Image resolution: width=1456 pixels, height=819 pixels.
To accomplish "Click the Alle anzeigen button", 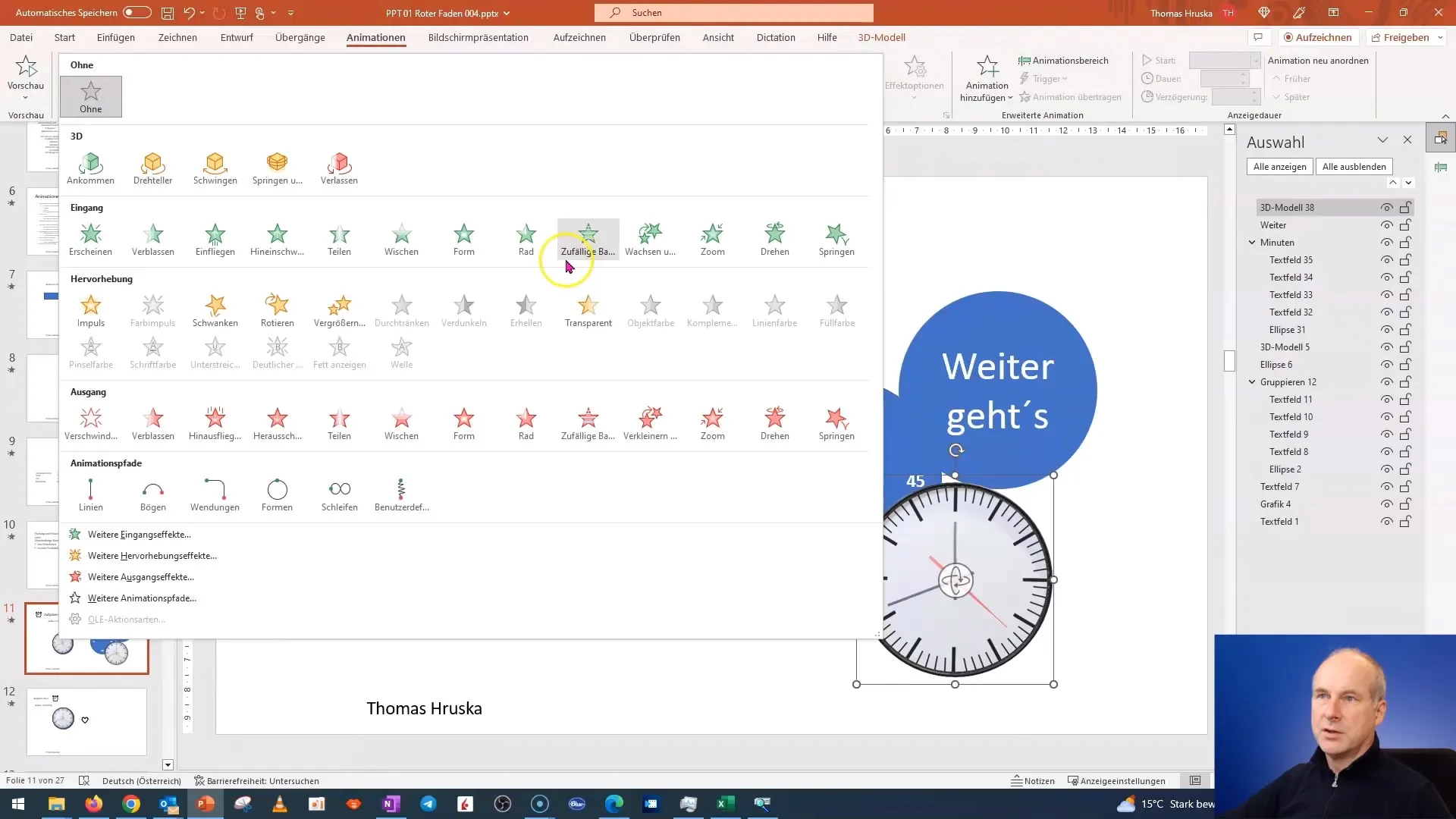I will 1279,167.
